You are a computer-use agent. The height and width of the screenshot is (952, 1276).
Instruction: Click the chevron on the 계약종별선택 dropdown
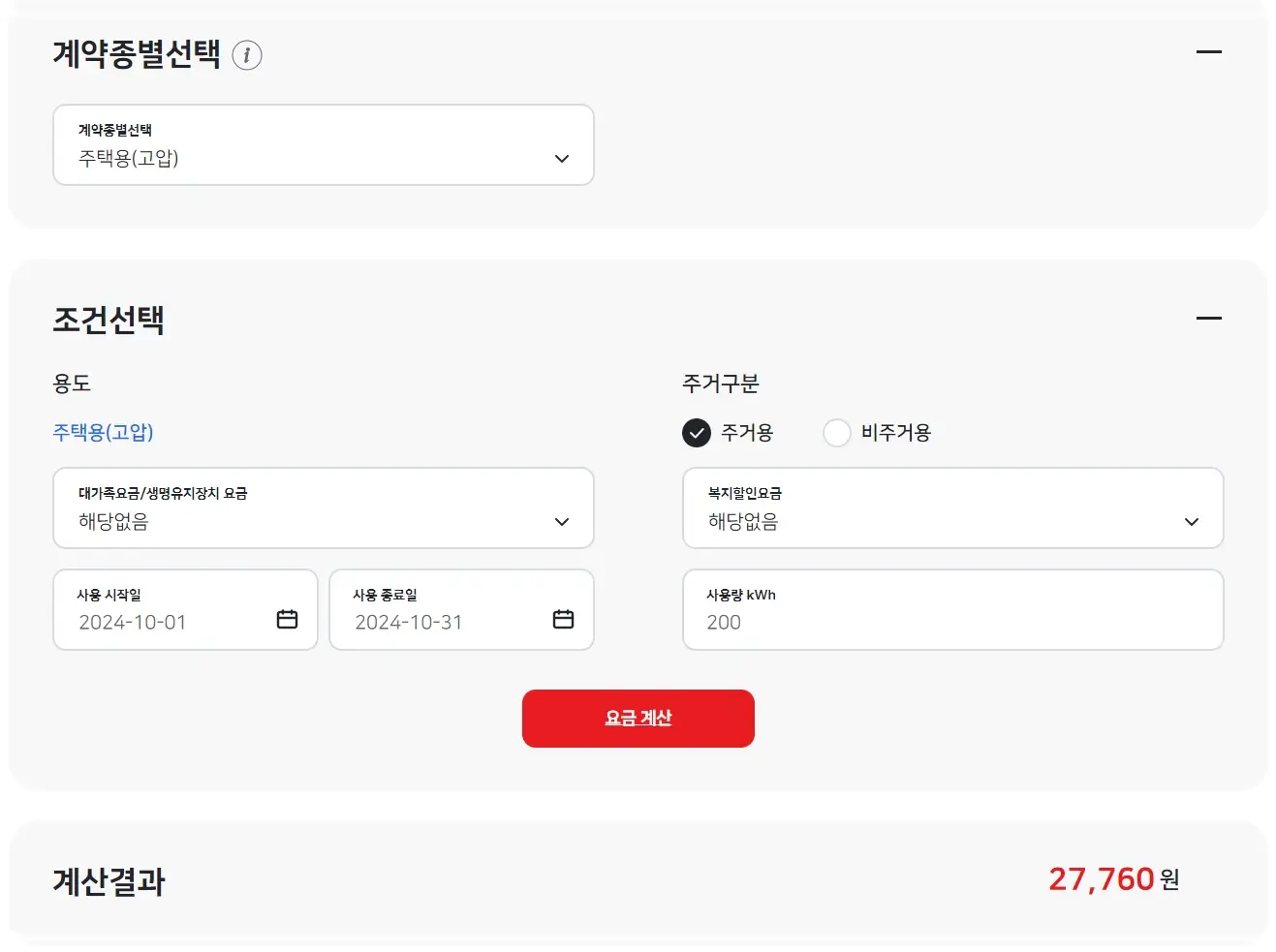tap(561, 158)
